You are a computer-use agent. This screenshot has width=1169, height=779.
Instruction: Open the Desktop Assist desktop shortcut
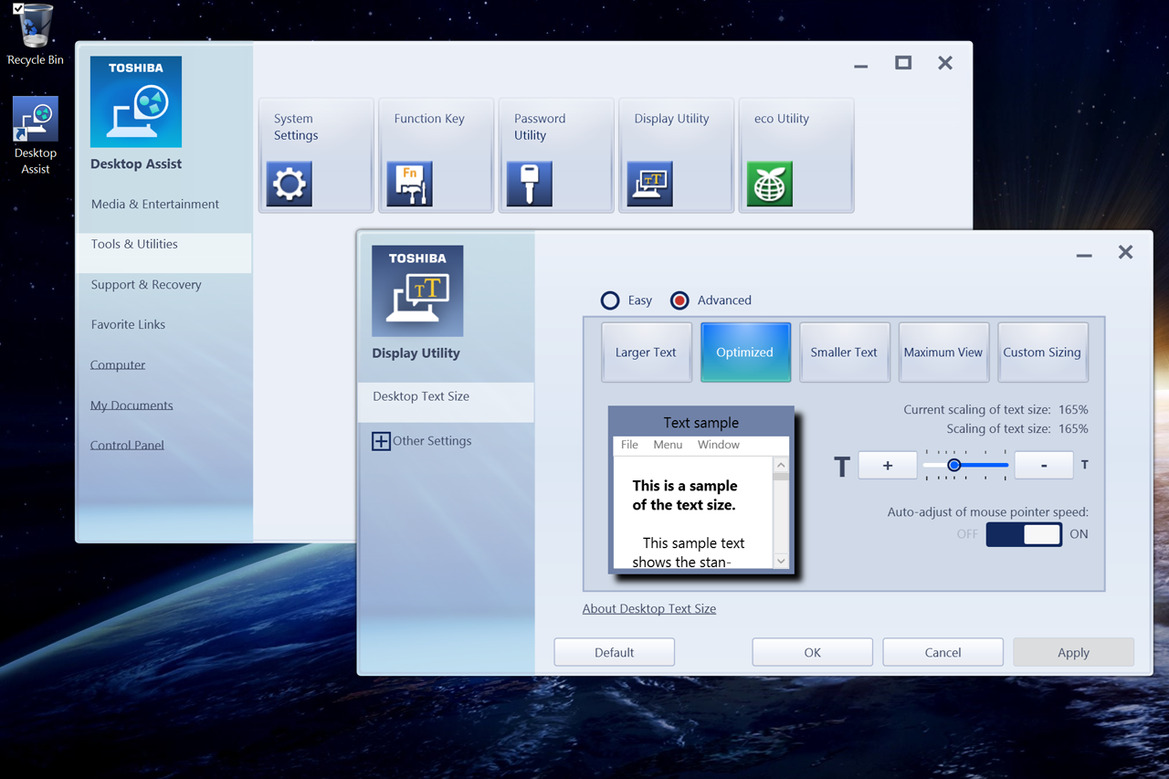tap(35, 136)
